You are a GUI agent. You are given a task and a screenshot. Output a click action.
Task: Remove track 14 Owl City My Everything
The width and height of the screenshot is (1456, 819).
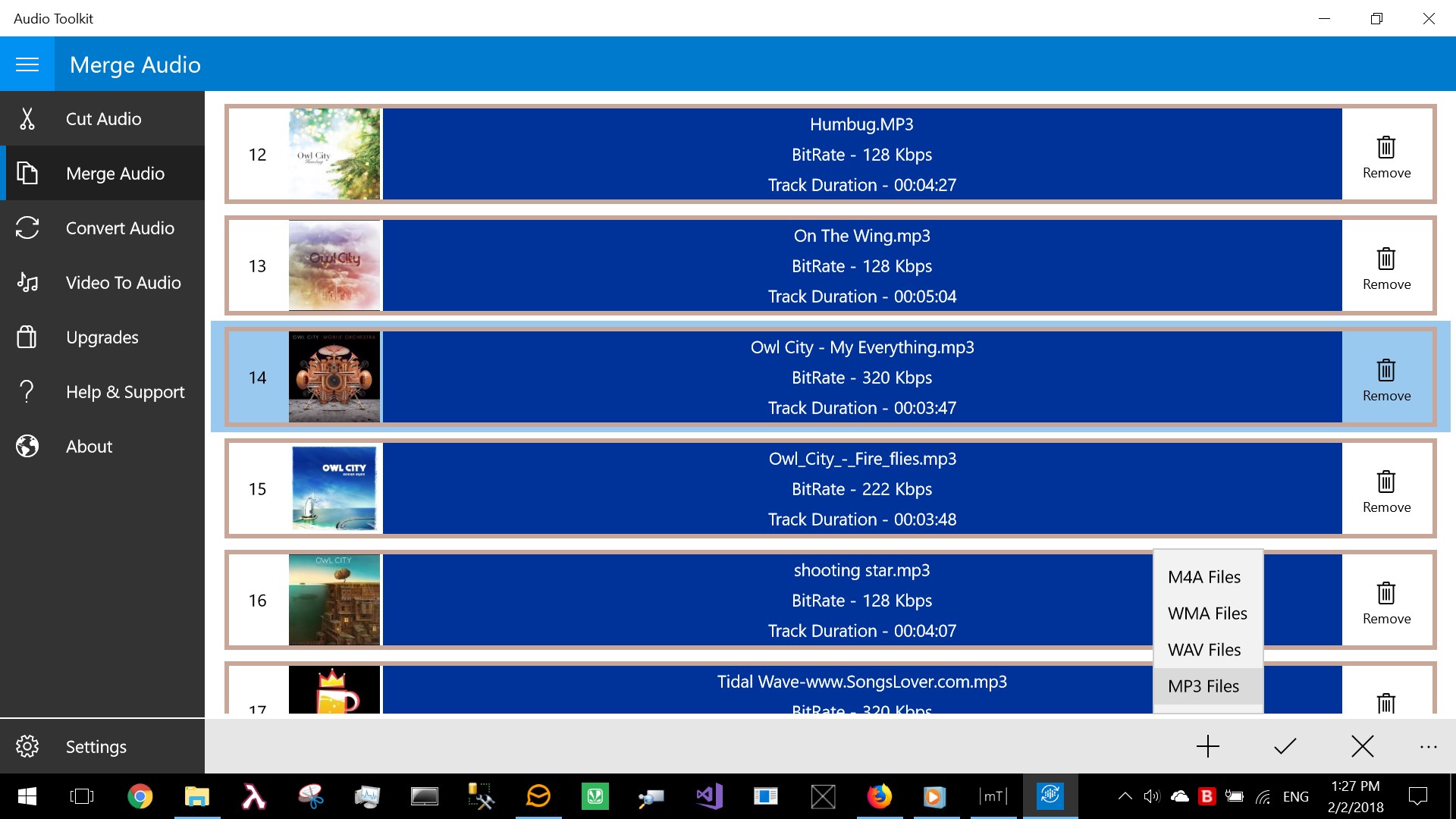[x=1386, y=378]
